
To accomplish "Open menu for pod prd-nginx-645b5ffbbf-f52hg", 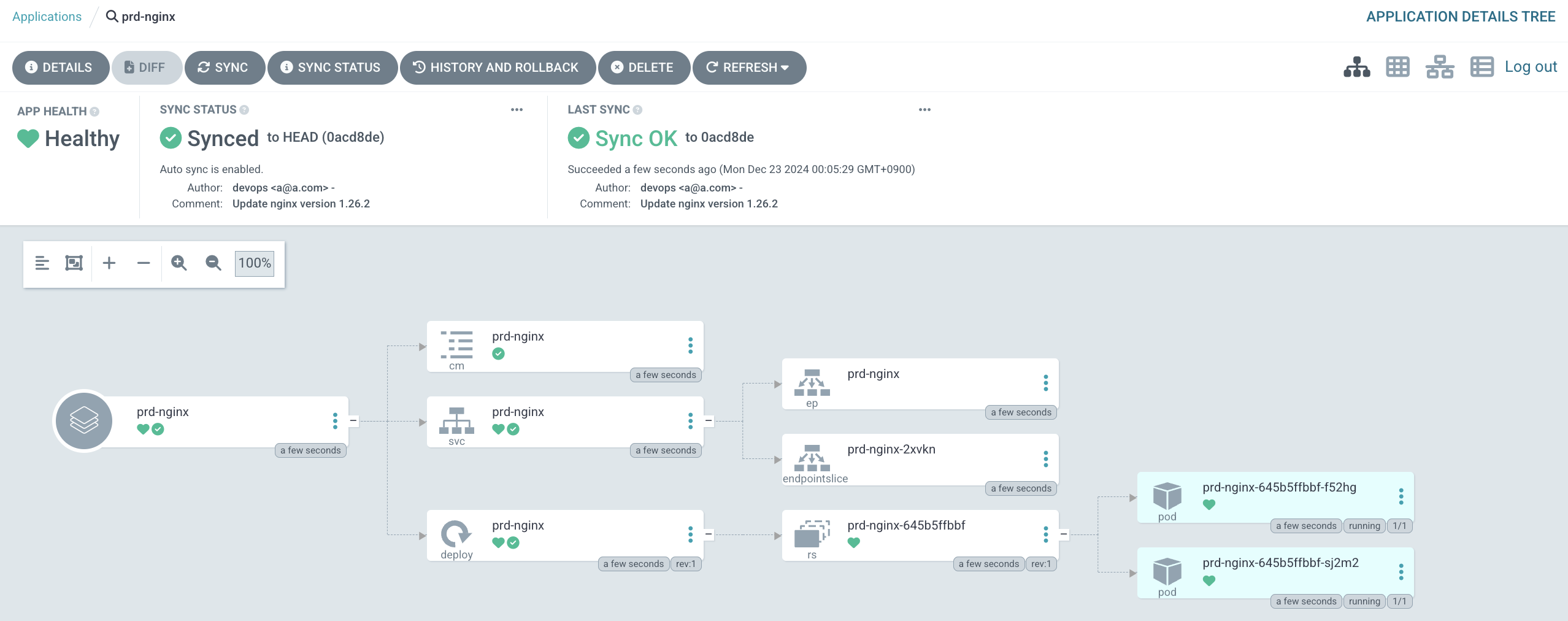I will click(1401, 496).
